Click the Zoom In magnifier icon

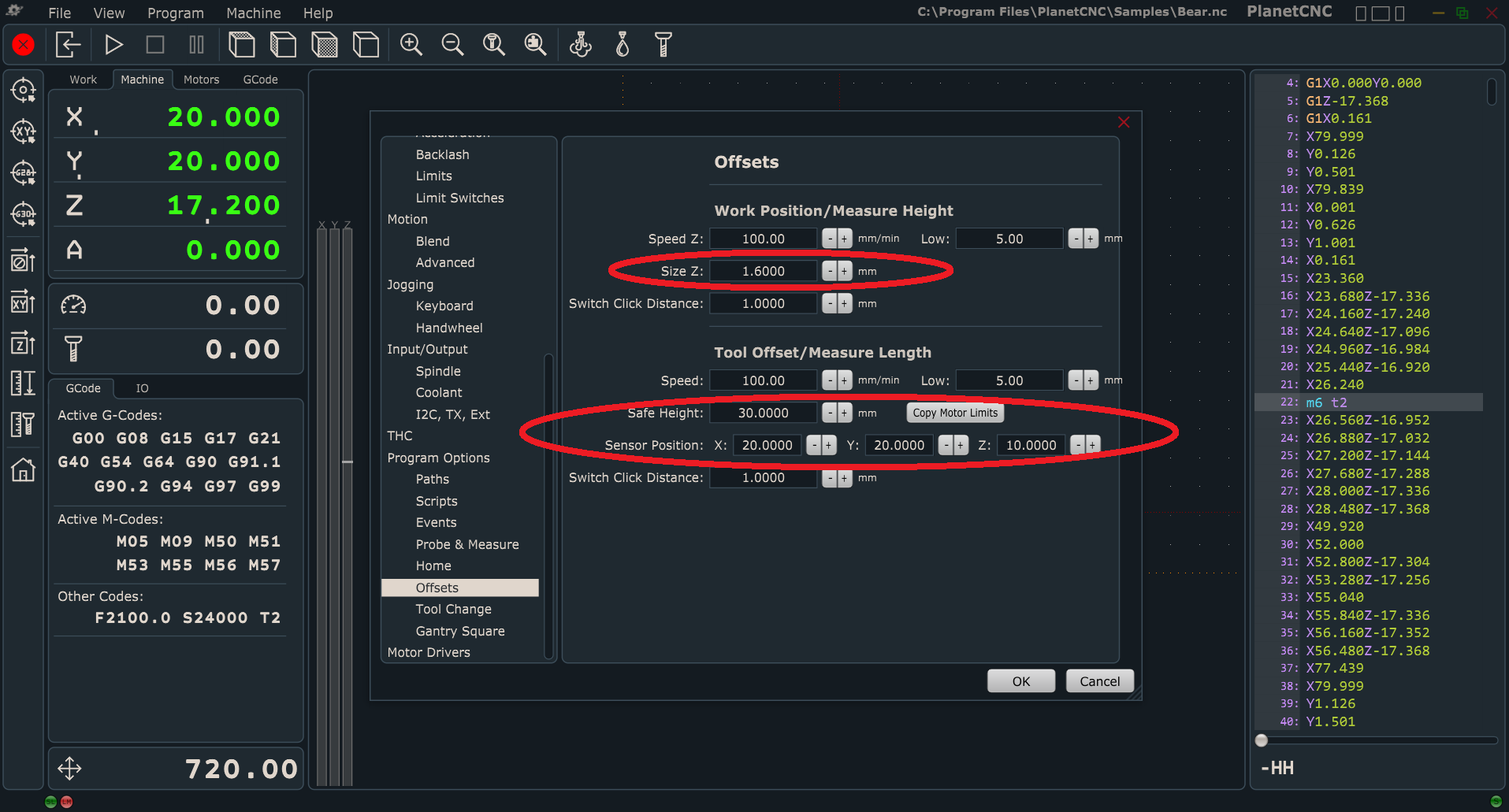411,45
